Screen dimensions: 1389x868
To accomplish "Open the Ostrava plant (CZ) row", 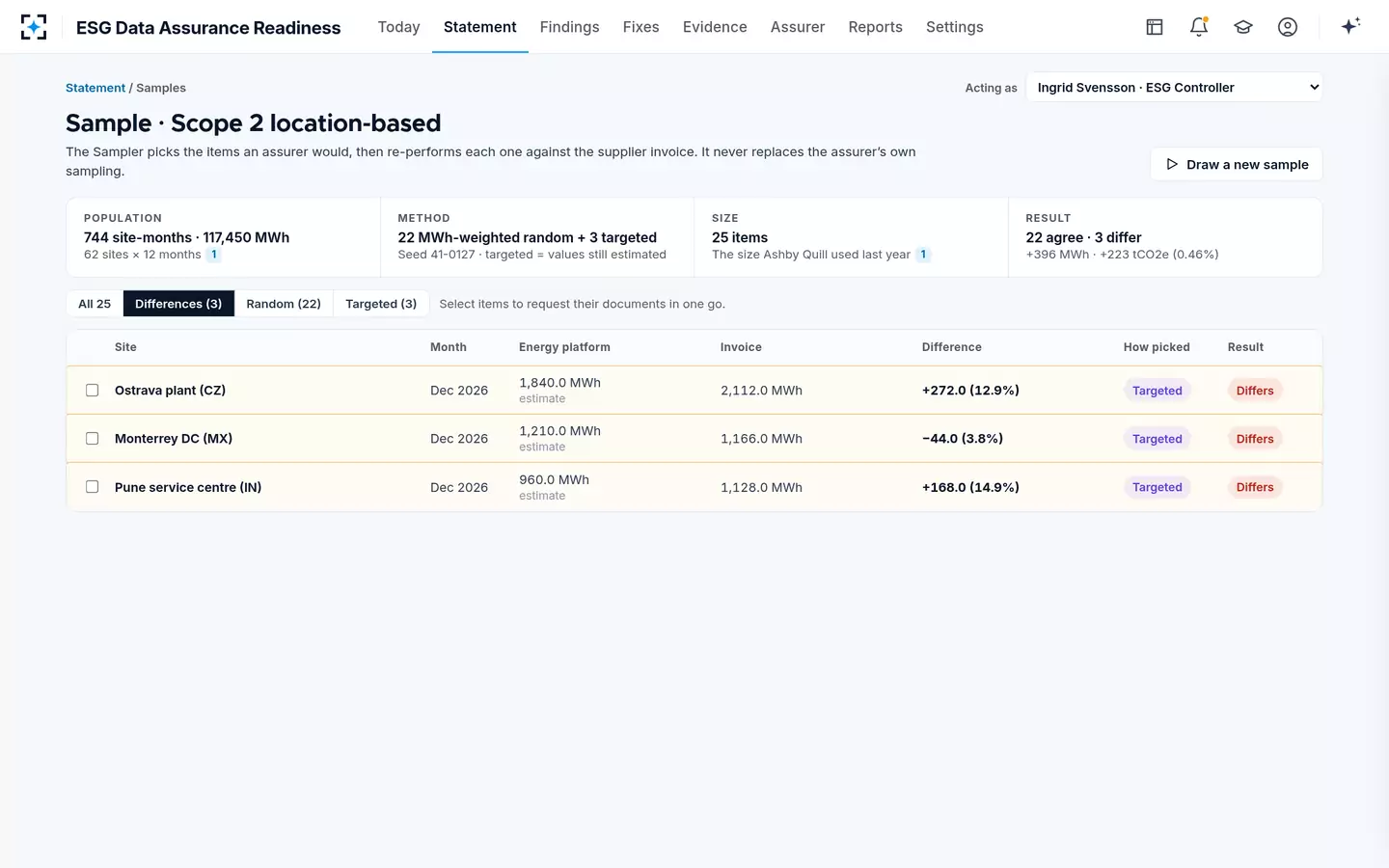I will [694, 391].
